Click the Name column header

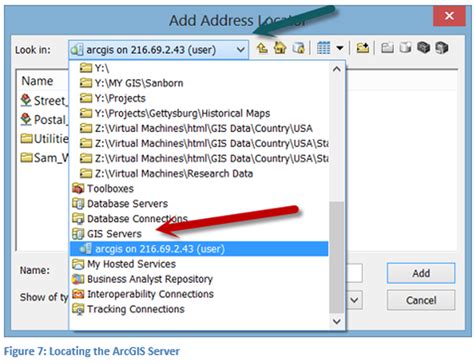pyautogui.click(x=37, y=81)
